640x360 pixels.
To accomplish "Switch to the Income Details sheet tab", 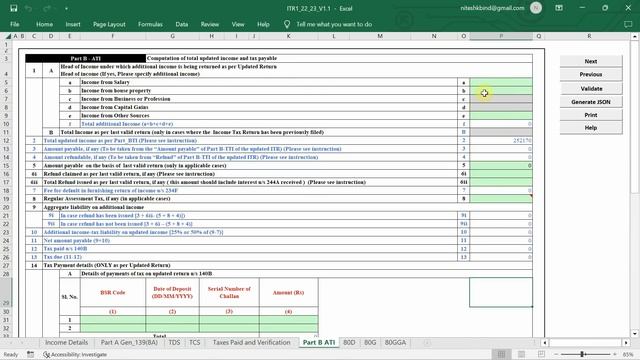I will [x=66, y=342].
